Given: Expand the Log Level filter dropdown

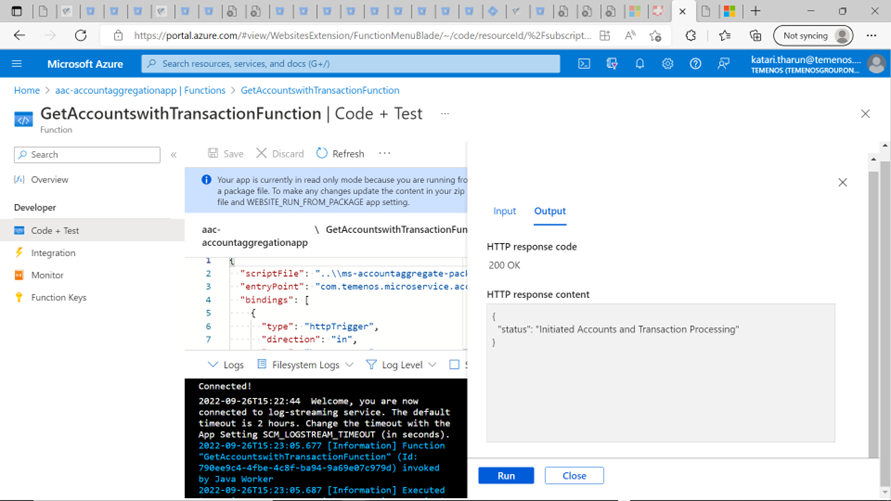Looking at the screenshot, I should point(401,365).
